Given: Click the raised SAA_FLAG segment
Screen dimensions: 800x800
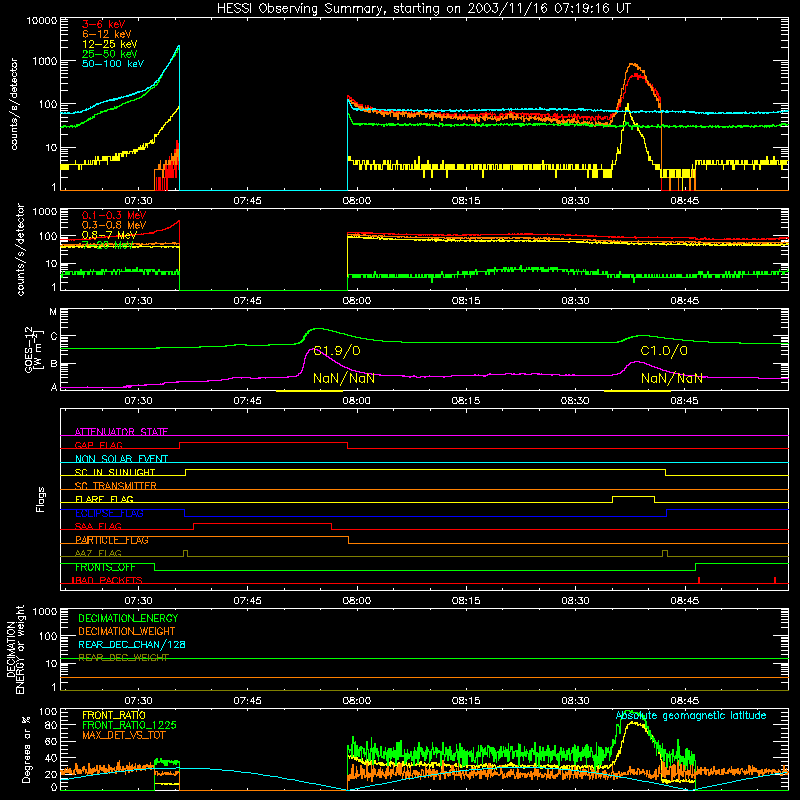Looking at the screenshot, I should (x=262, y=523).
